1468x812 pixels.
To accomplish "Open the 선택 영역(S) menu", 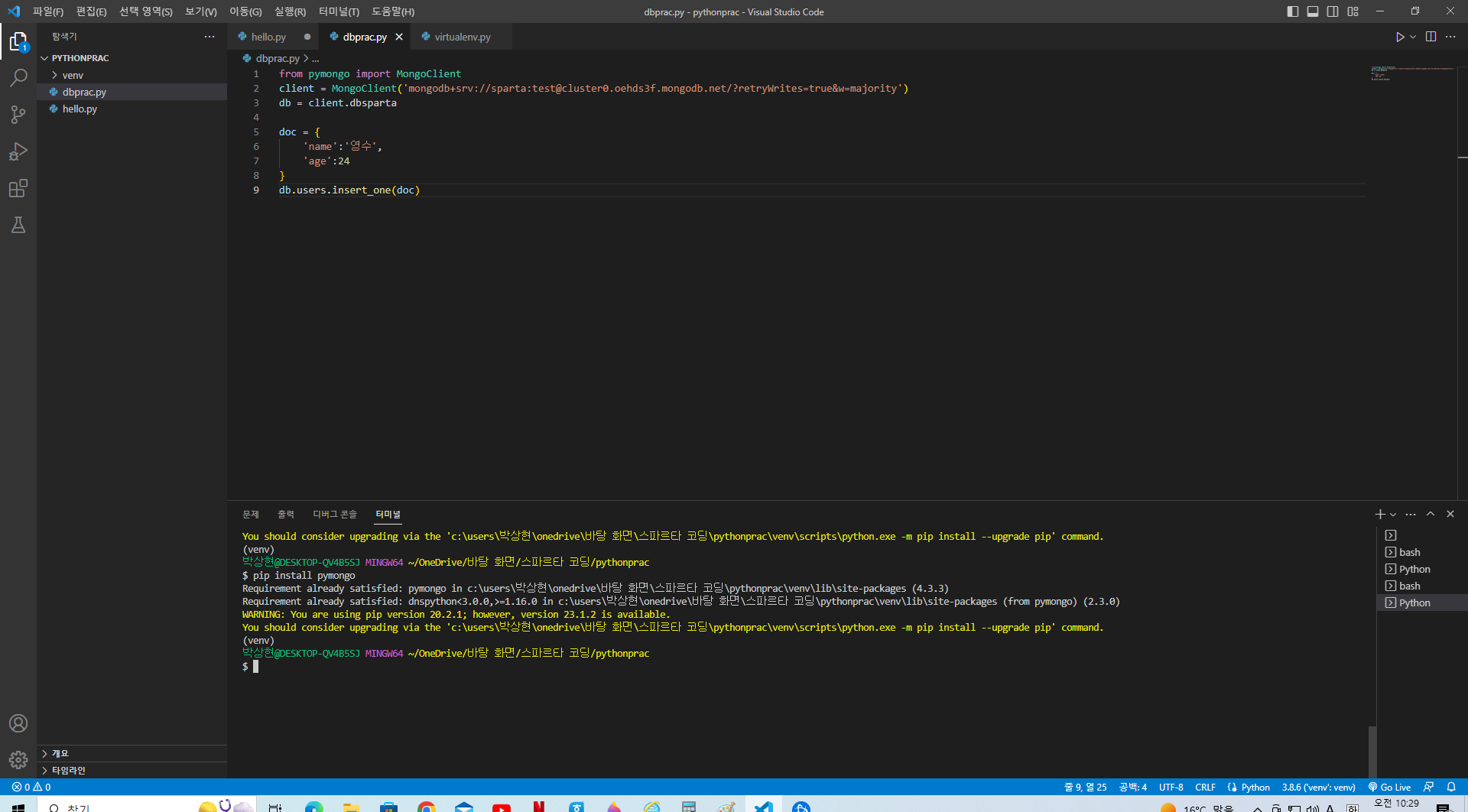I will (146, 11).
